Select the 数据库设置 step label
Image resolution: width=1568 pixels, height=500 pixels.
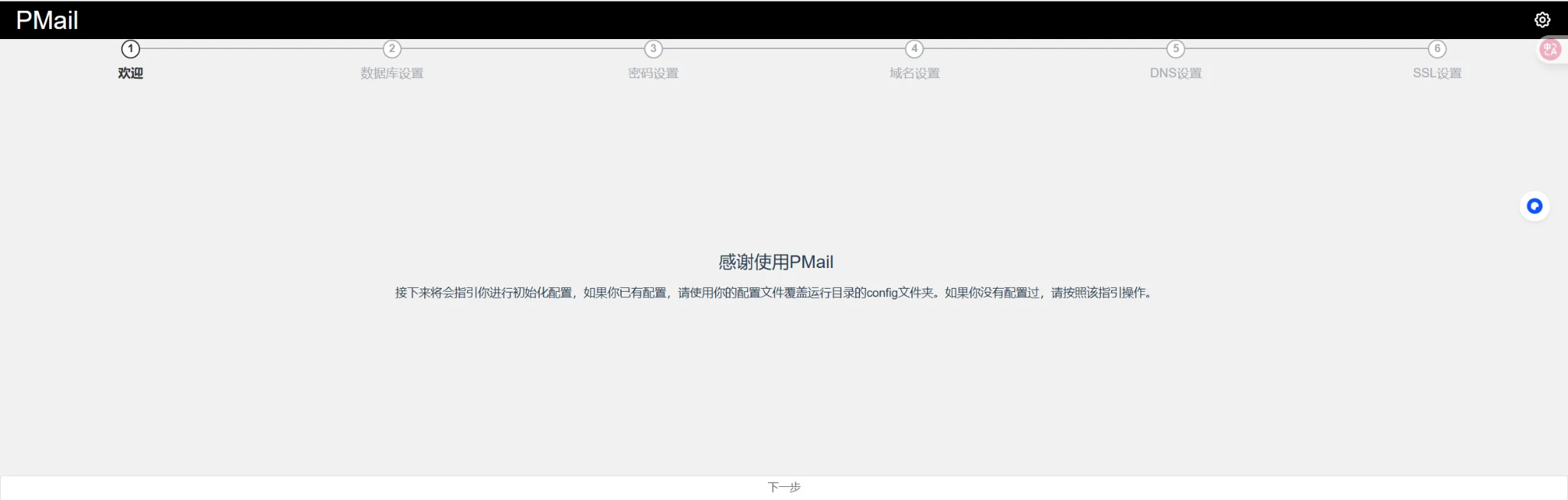point(392,74)
